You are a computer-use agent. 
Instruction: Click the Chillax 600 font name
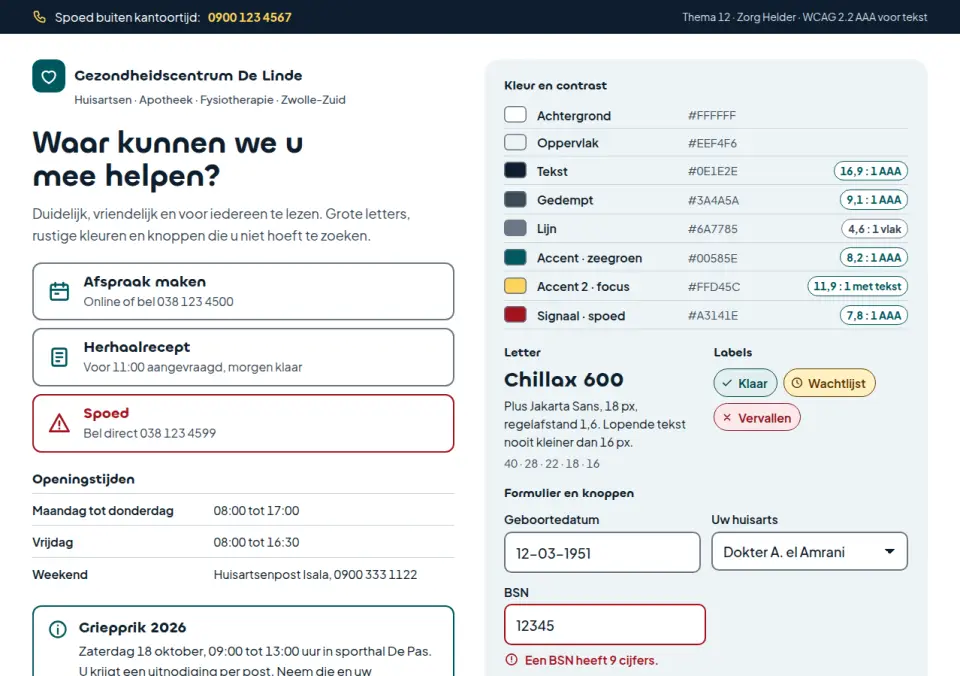pos(564,380)
